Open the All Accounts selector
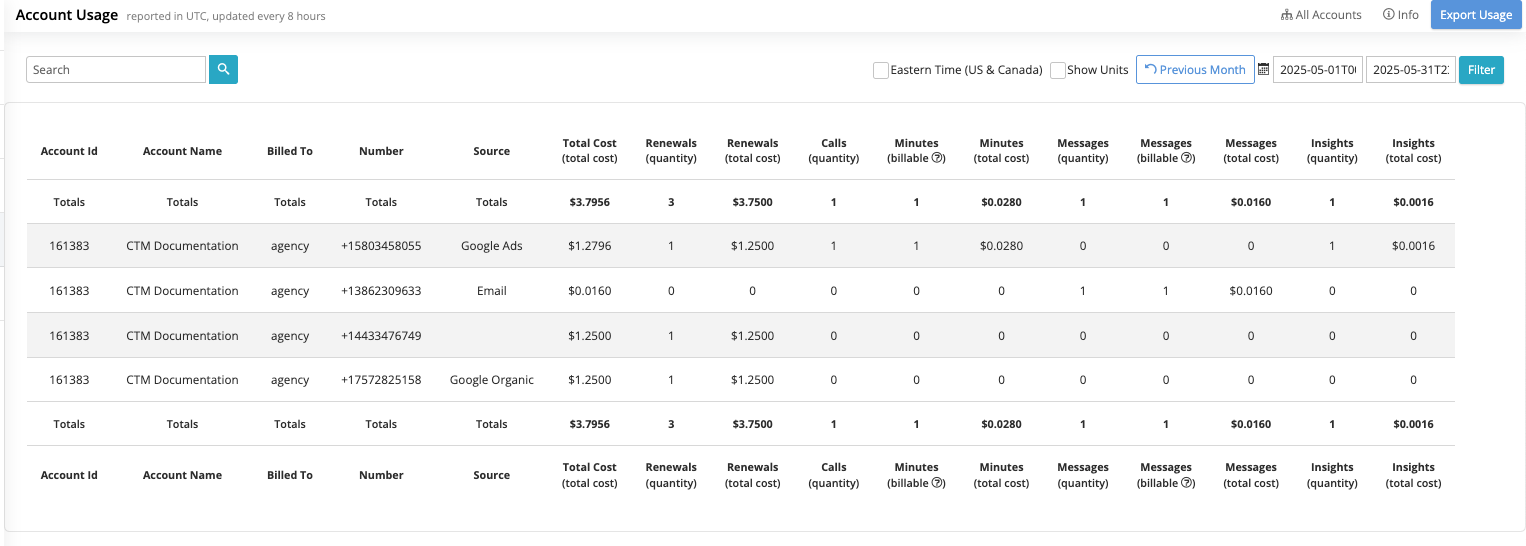Image resolution: width=1526 pixels, height=546 pixels. click(x=1321, y=15)
